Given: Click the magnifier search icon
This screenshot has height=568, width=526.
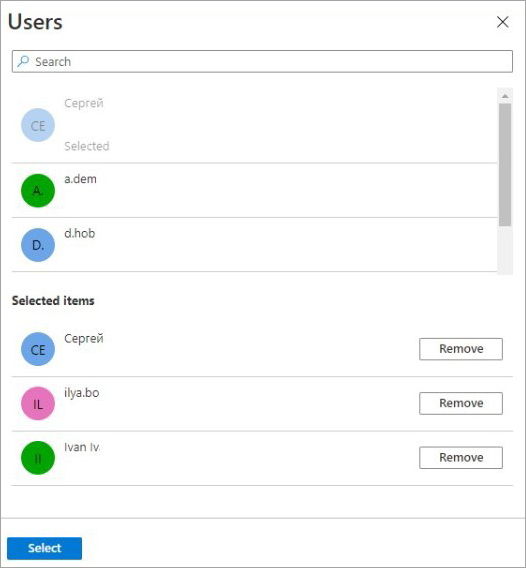Looking at the screenshot, I should (x=23, y=61).
